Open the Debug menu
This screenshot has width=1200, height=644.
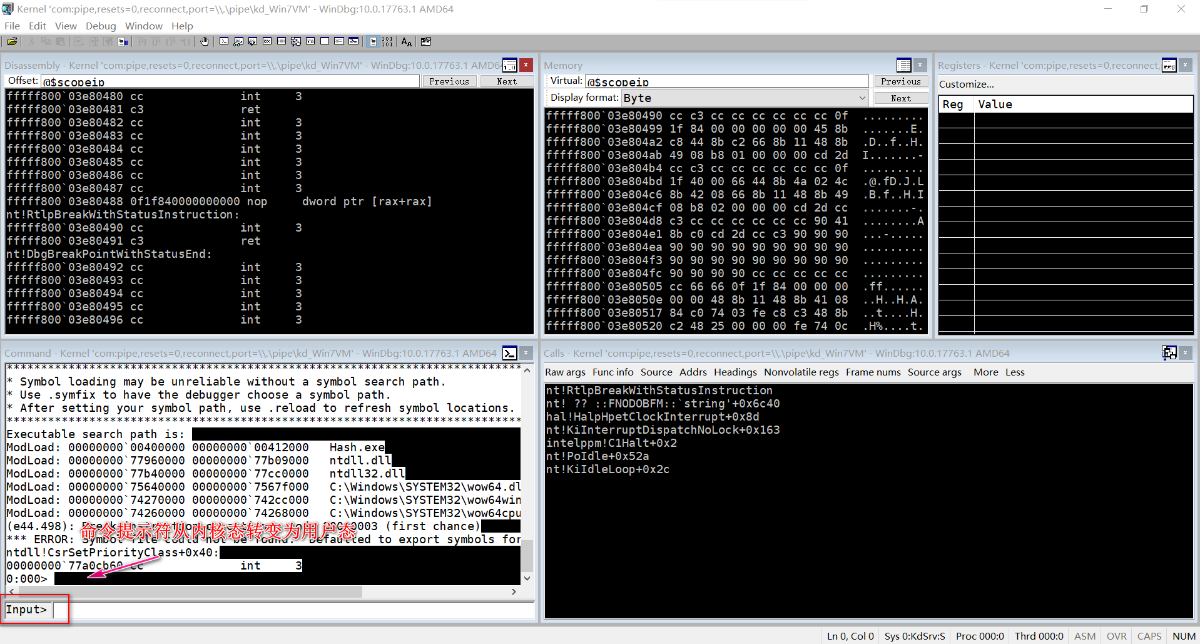(101, 26)
